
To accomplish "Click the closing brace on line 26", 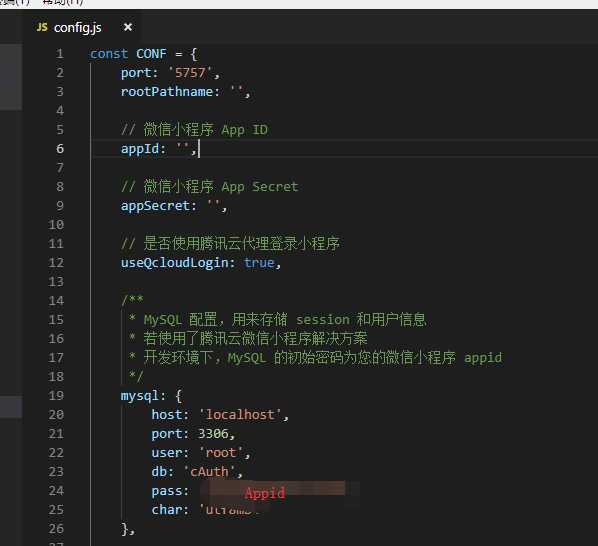I will (124, 528).
